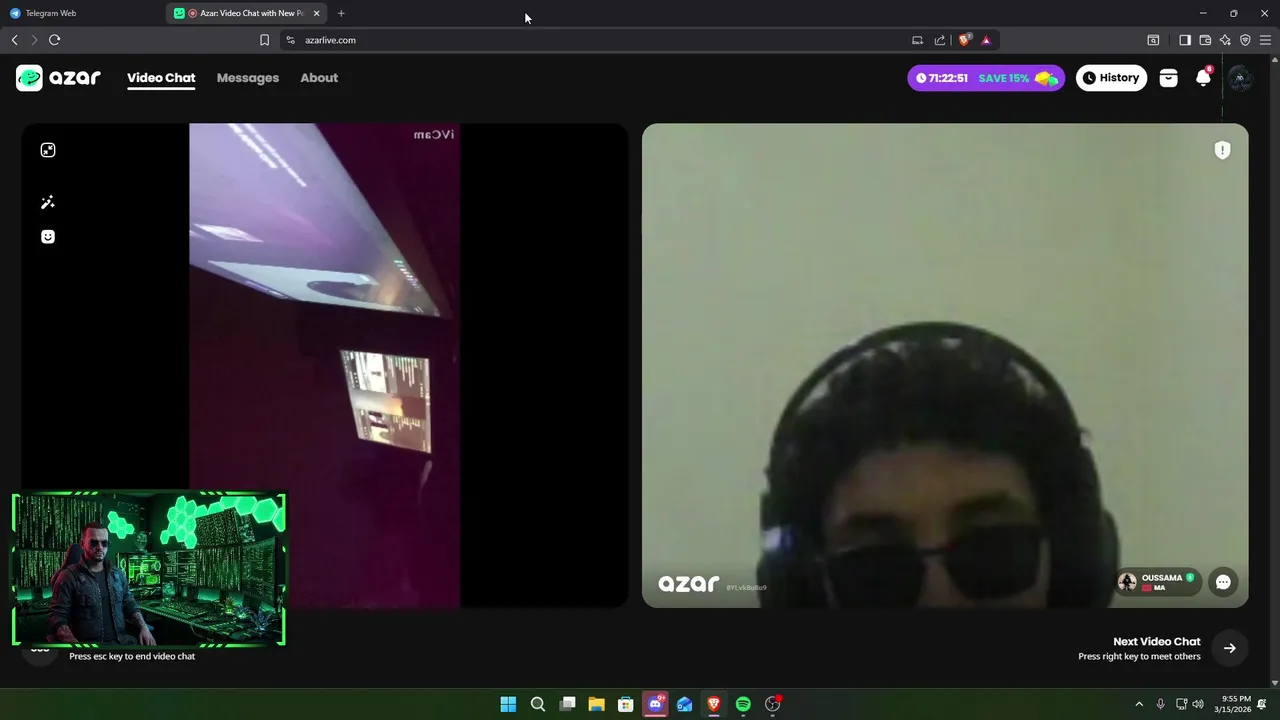Open the Messages tab
1280x720 pixels.
[248, 78]
